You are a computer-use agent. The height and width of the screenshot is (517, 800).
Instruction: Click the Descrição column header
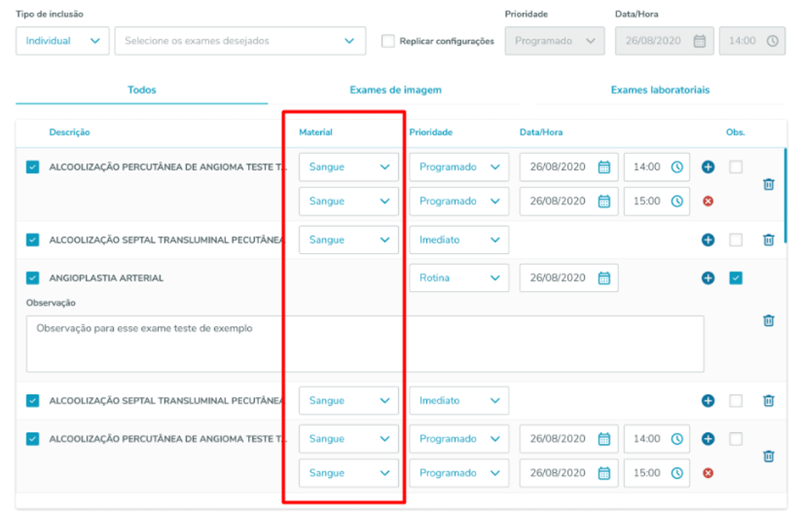(69, 132)
